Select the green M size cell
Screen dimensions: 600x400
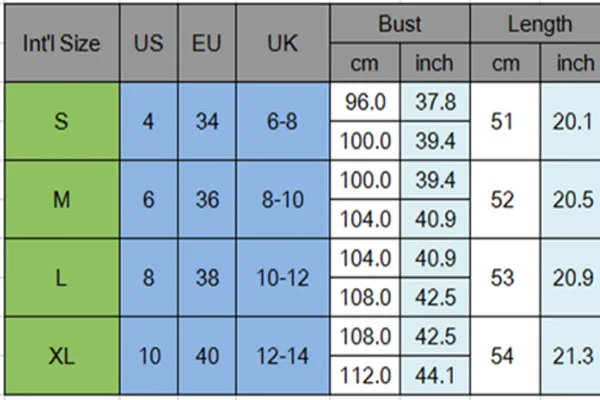[61, 200]
